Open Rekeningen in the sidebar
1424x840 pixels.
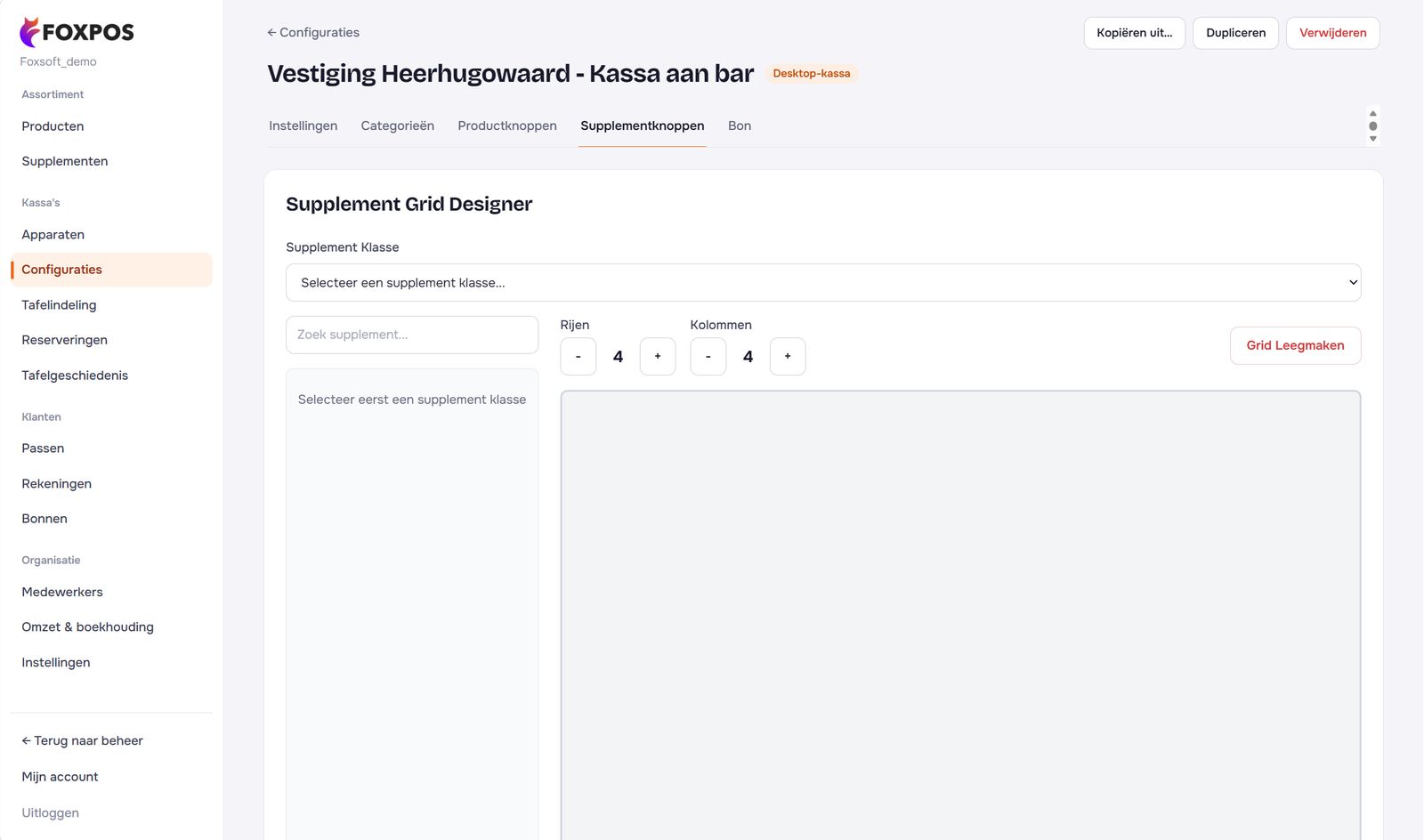tap(111, 484)
